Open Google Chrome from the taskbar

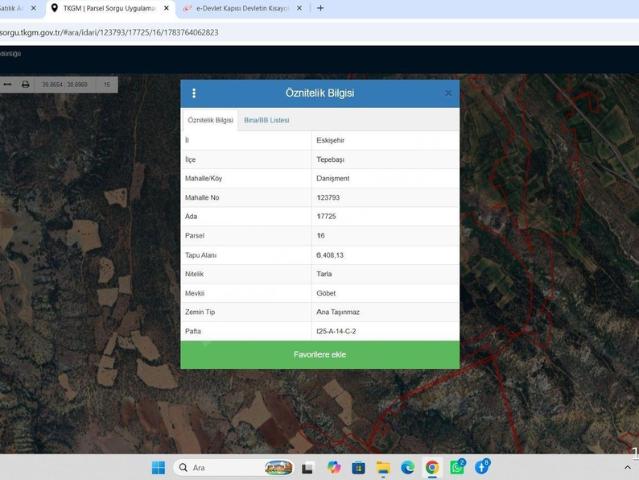[x=432, y=468]
